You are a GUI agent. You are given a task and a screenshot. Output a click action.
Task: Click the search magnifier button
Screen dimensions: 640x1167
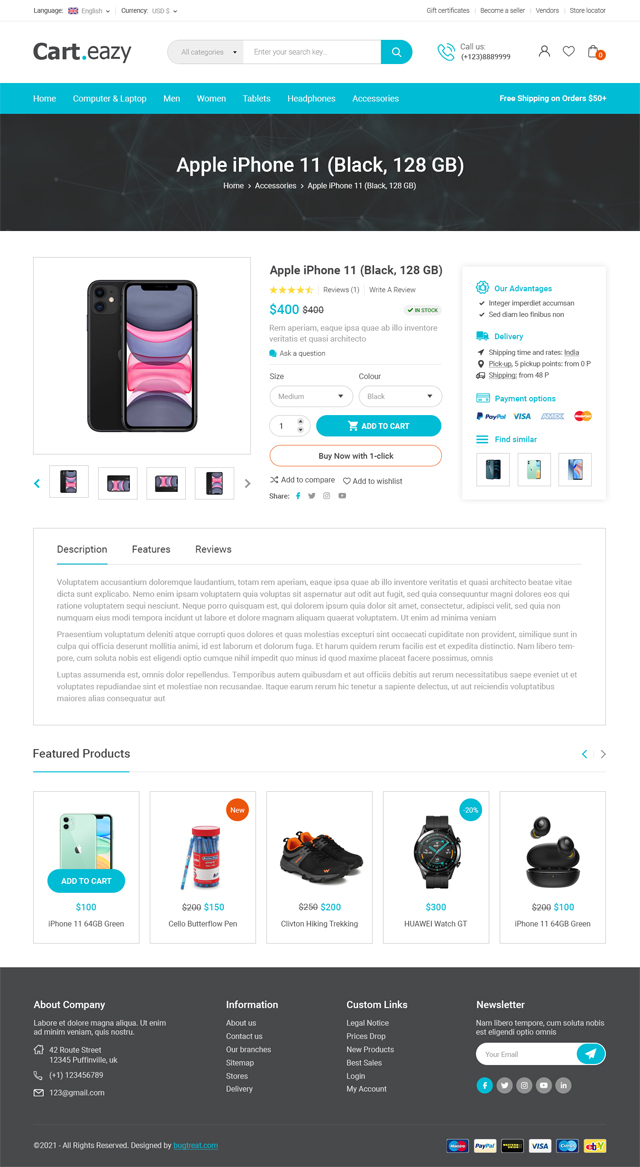click(397, 52)
